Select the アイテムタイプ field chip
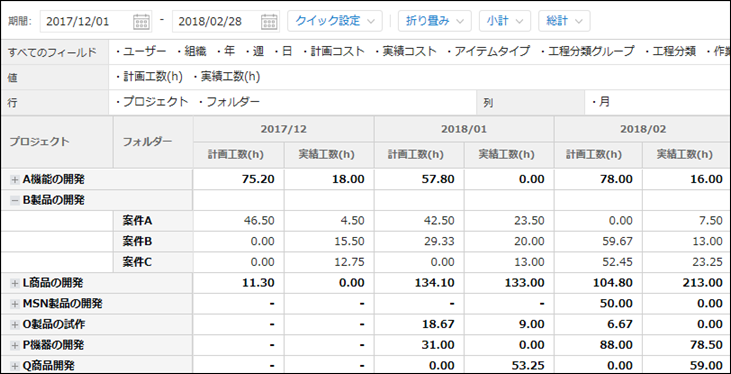The image size is (731, 374). [x=489, y=52]
